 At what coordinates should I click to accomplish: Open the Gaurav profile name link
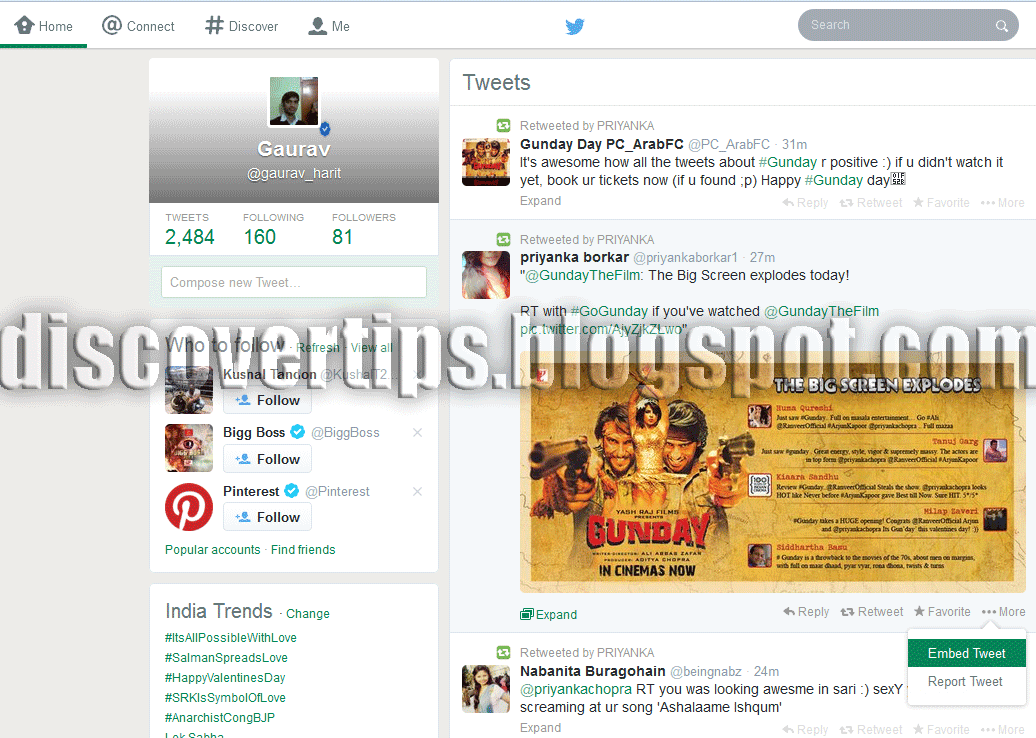pyautogui.click(x=293, y=149)
